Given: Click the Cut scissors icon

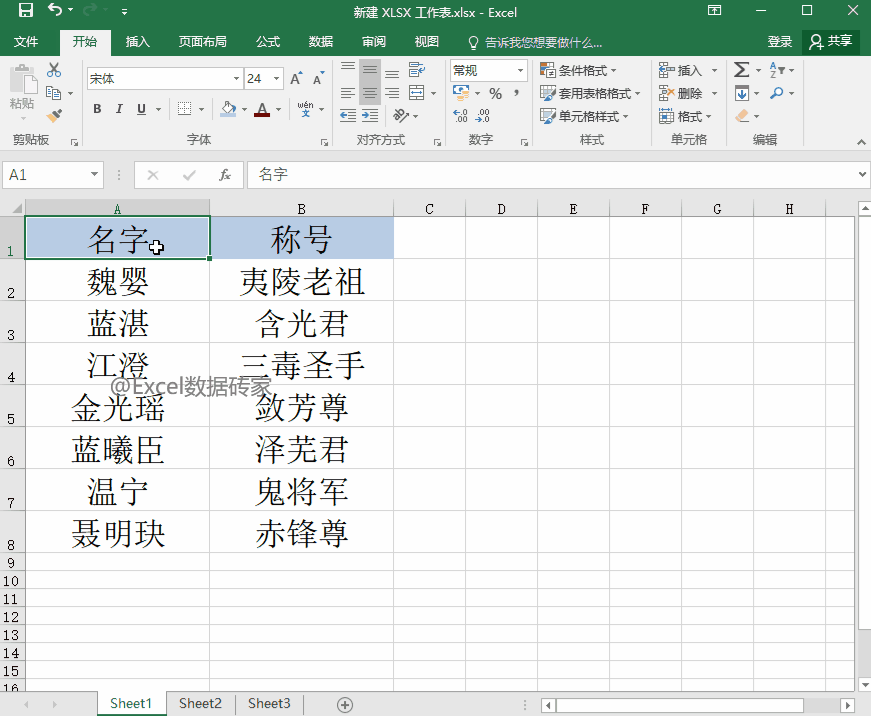Looking at the screenshot, I should (x=54, y=70).
